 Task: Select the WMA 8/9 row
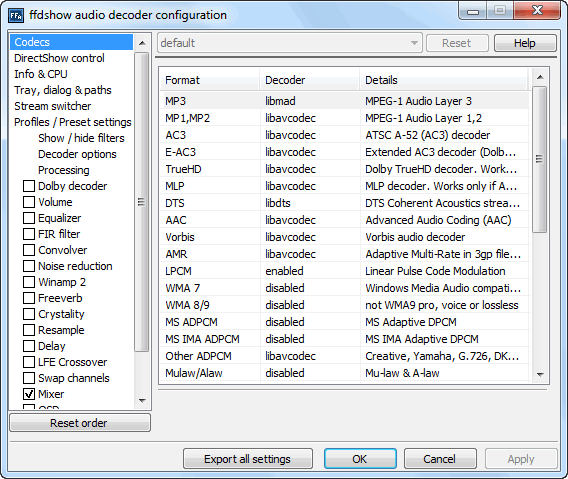[x=344, y=305]
